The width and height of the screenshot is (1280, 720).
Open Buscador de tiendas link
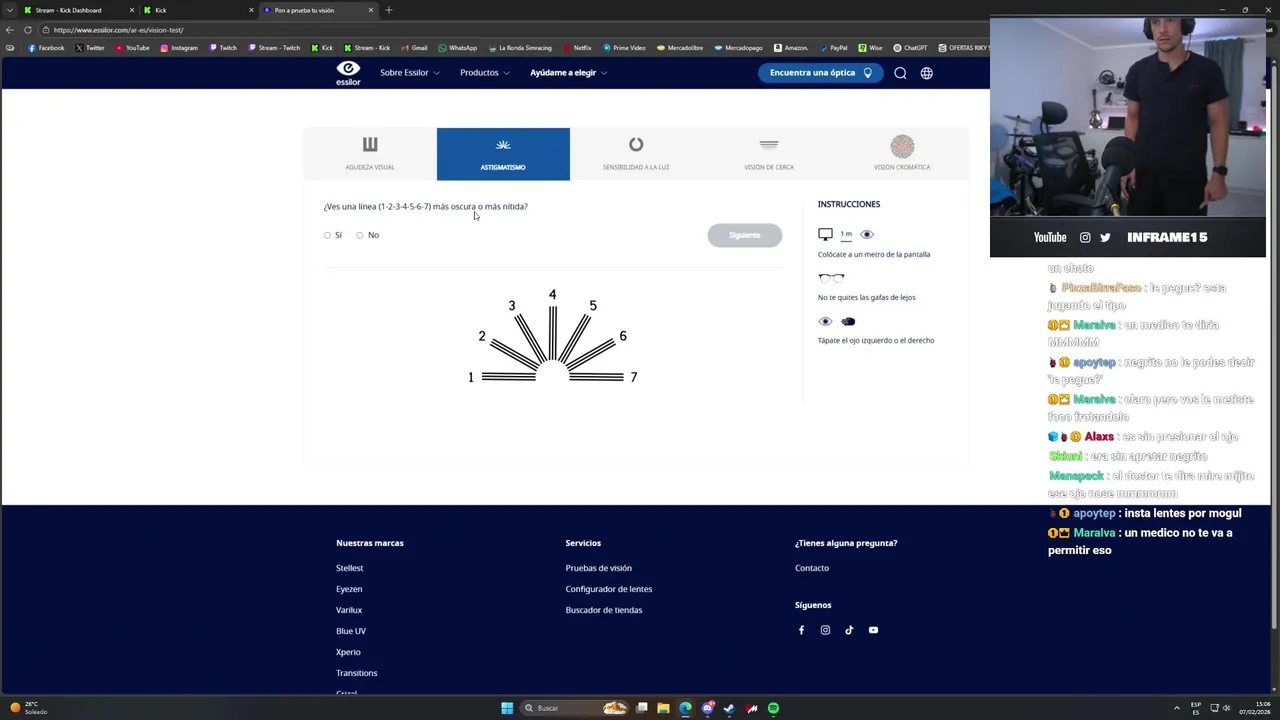click(604, 610)
